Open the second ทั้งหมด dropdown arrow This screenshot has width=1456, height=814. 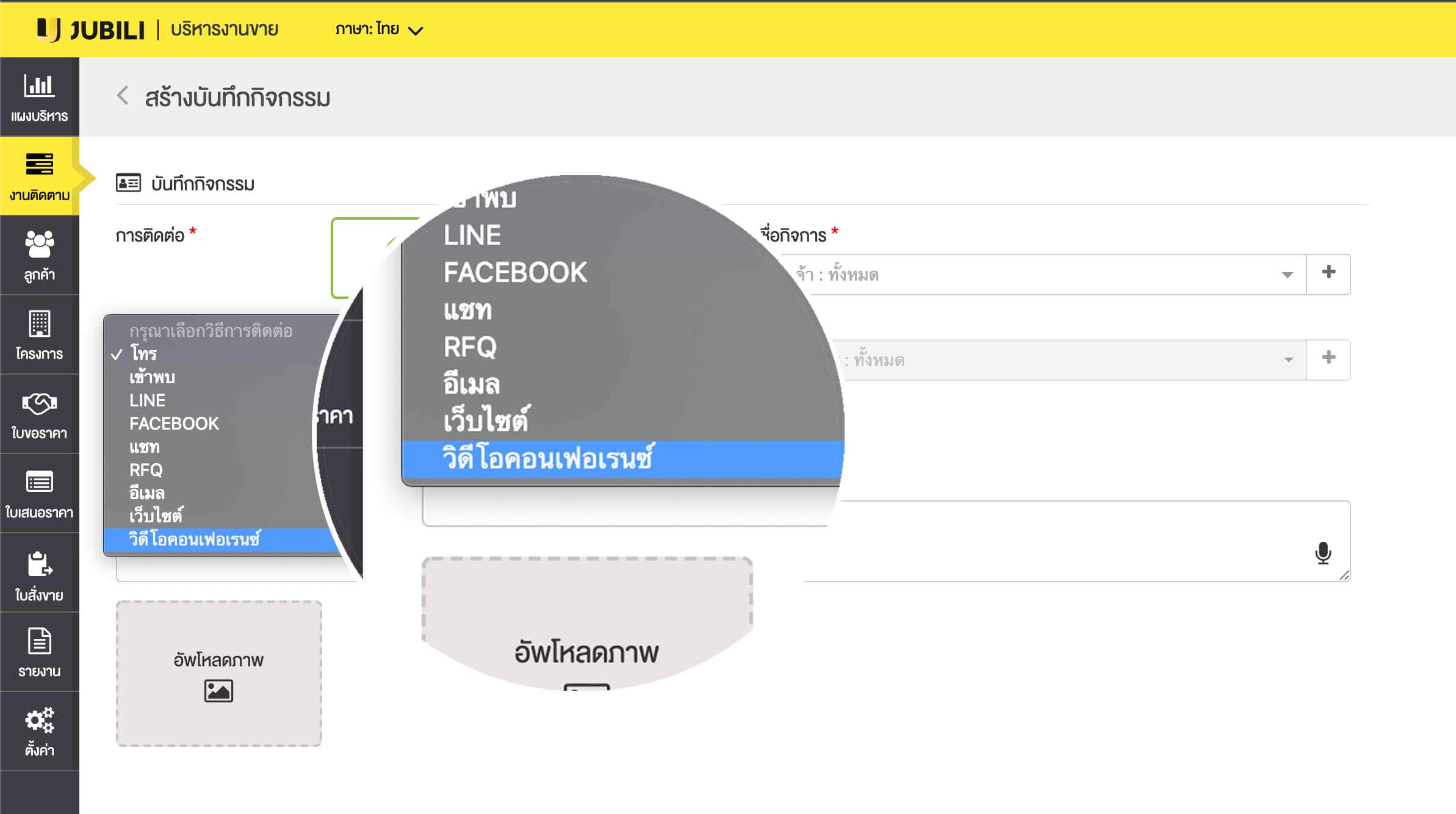pos(1288,360)
